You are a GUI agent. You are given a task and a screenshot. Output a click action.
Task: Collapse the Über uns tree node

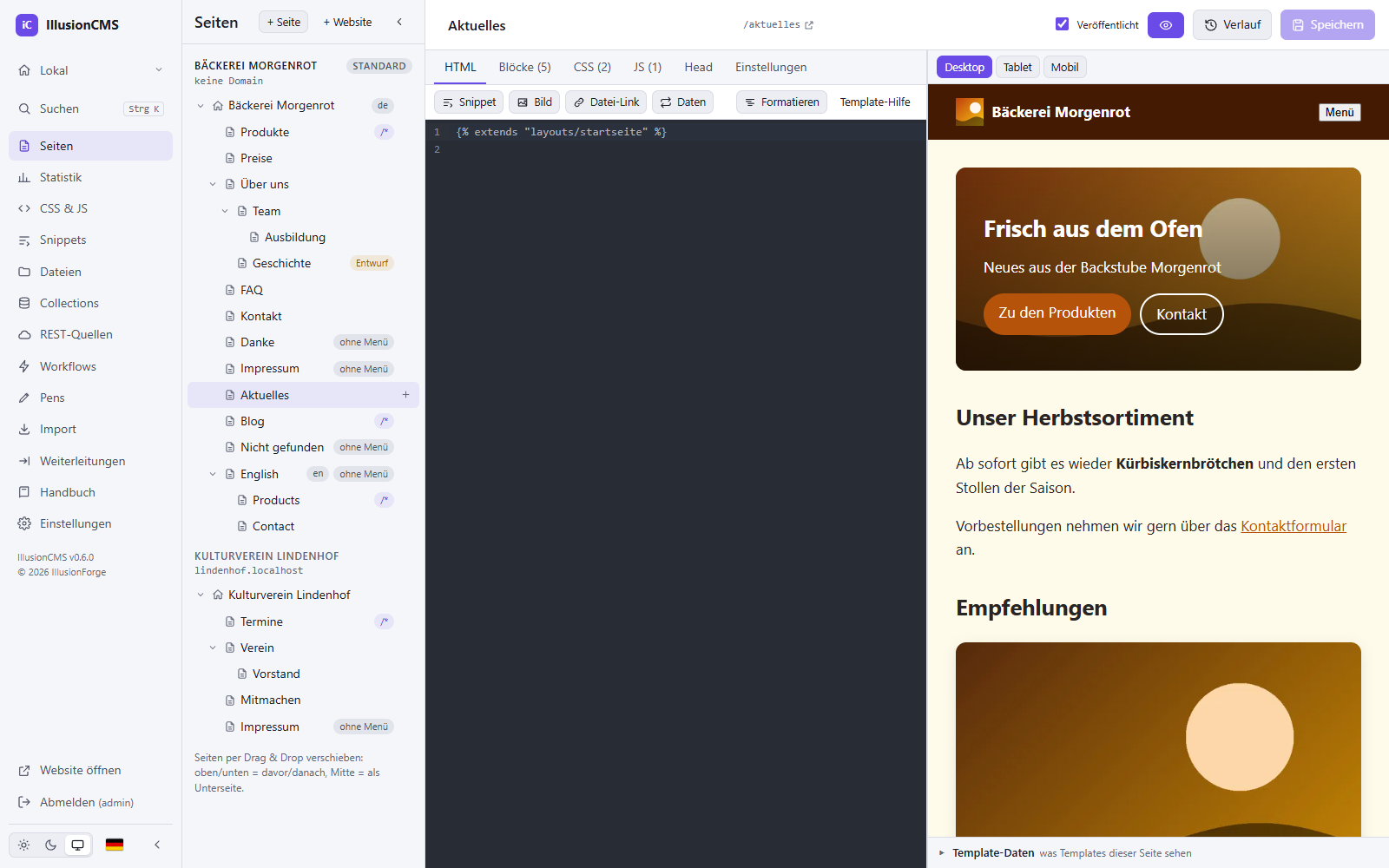coord(213,184)
